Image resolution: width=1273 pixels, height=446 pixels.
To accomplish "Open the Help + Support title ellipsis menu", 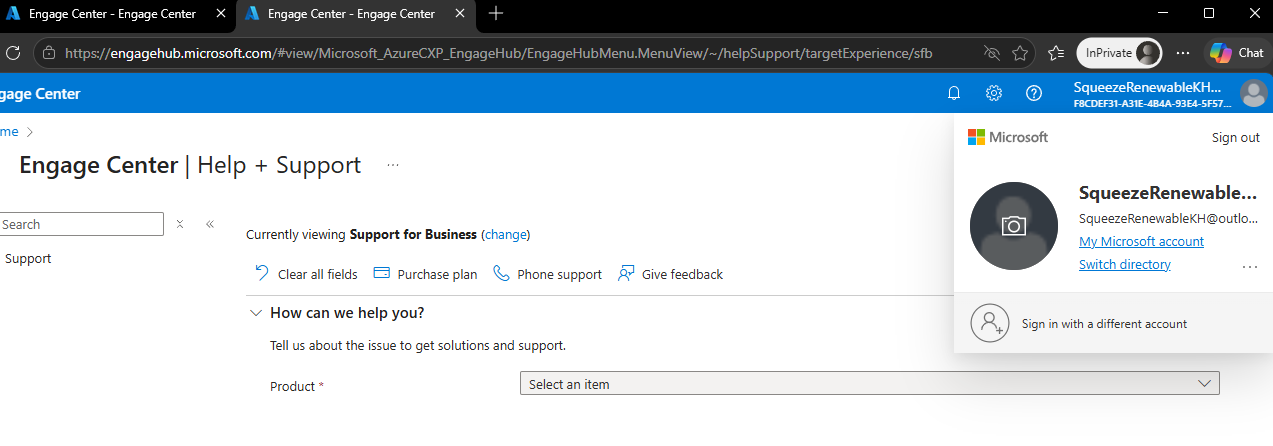I will 393,165.
